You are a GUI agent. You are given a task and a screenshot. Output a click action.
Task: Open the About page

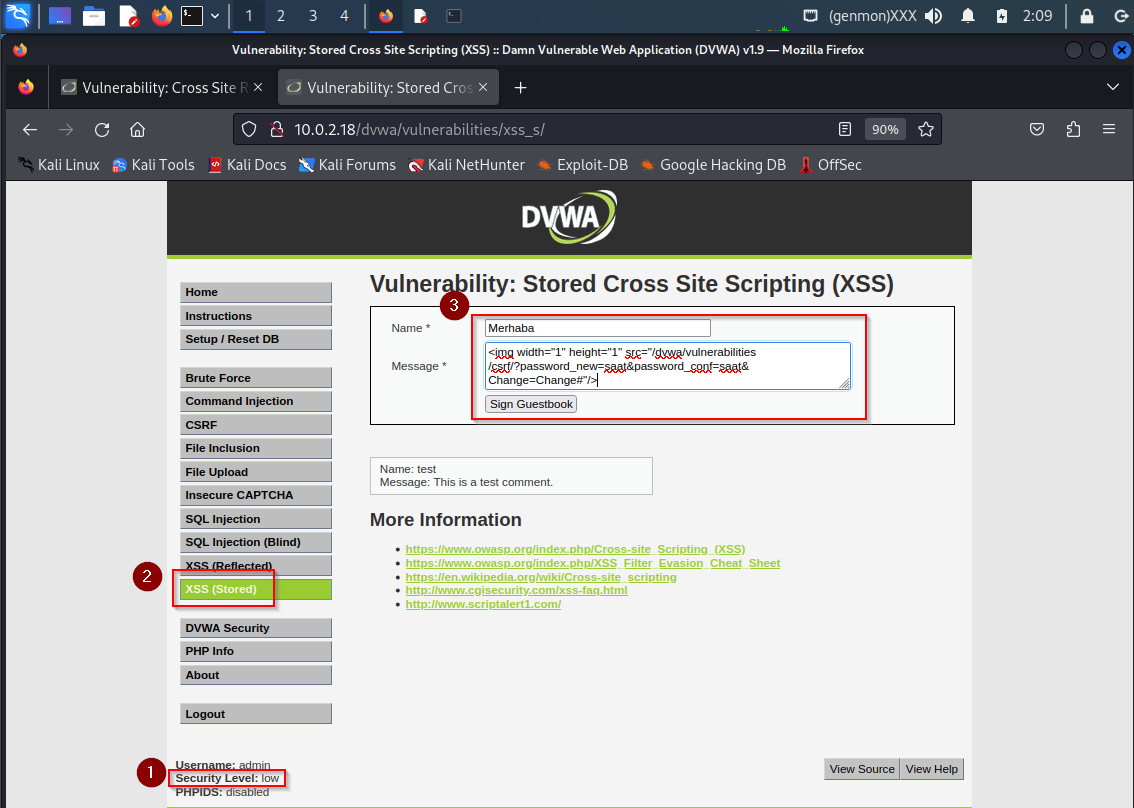256,675
